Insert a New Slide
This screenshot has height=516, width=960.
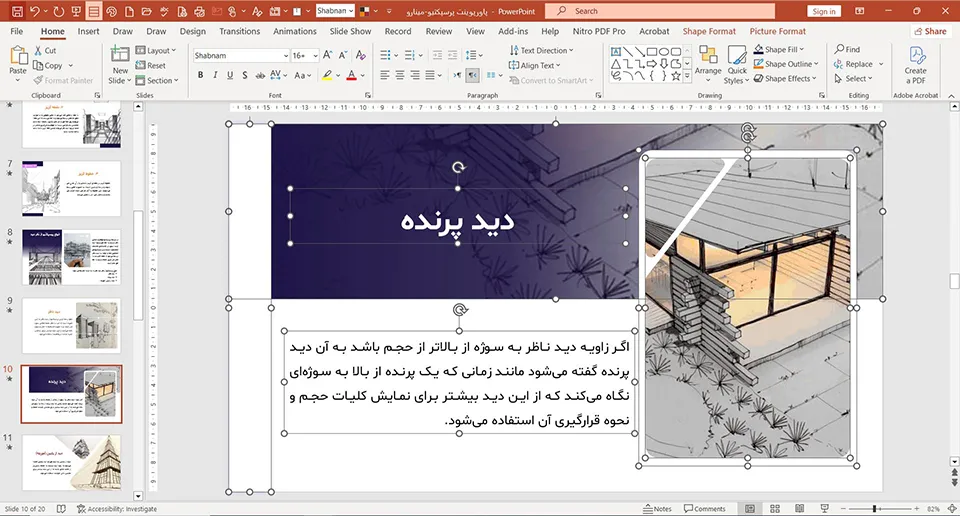(x=120, y=65)
